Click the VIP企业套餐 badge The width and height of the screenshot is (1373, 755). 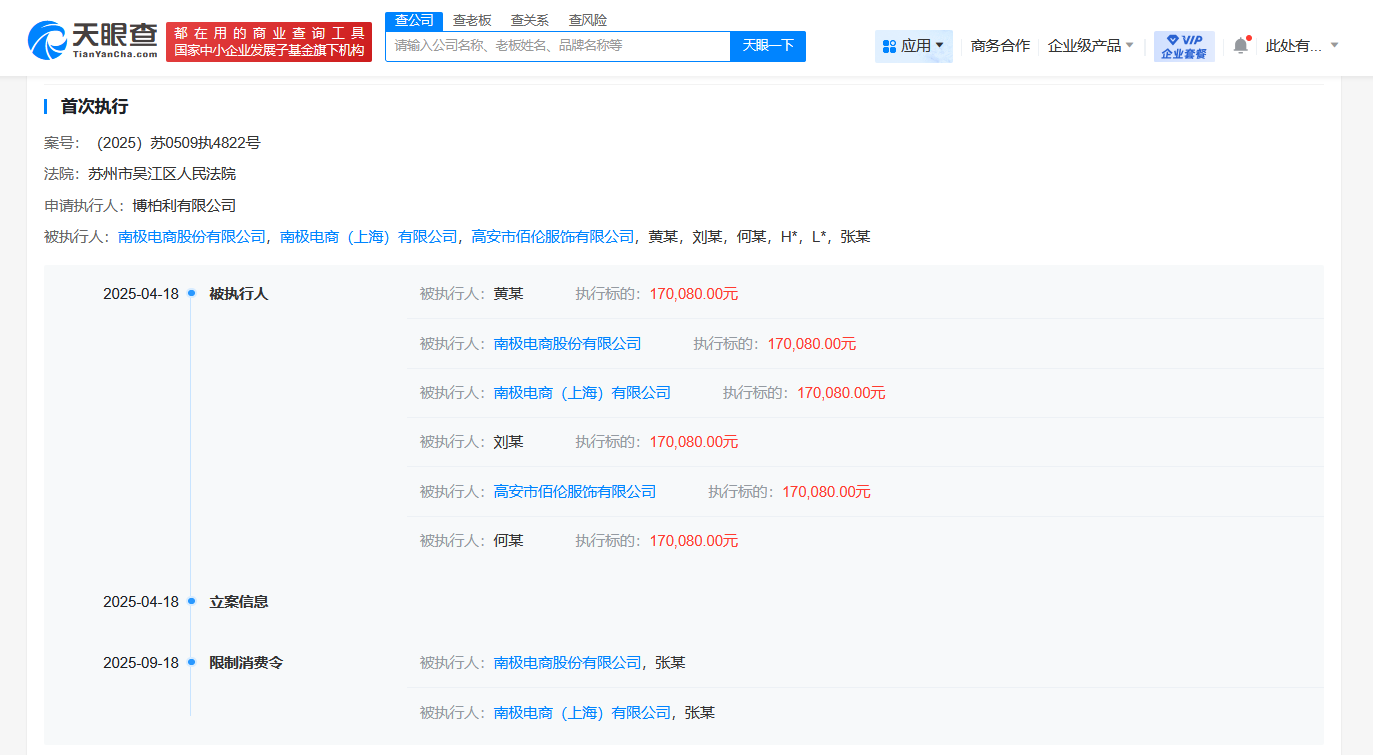[x=1184, y=45]
